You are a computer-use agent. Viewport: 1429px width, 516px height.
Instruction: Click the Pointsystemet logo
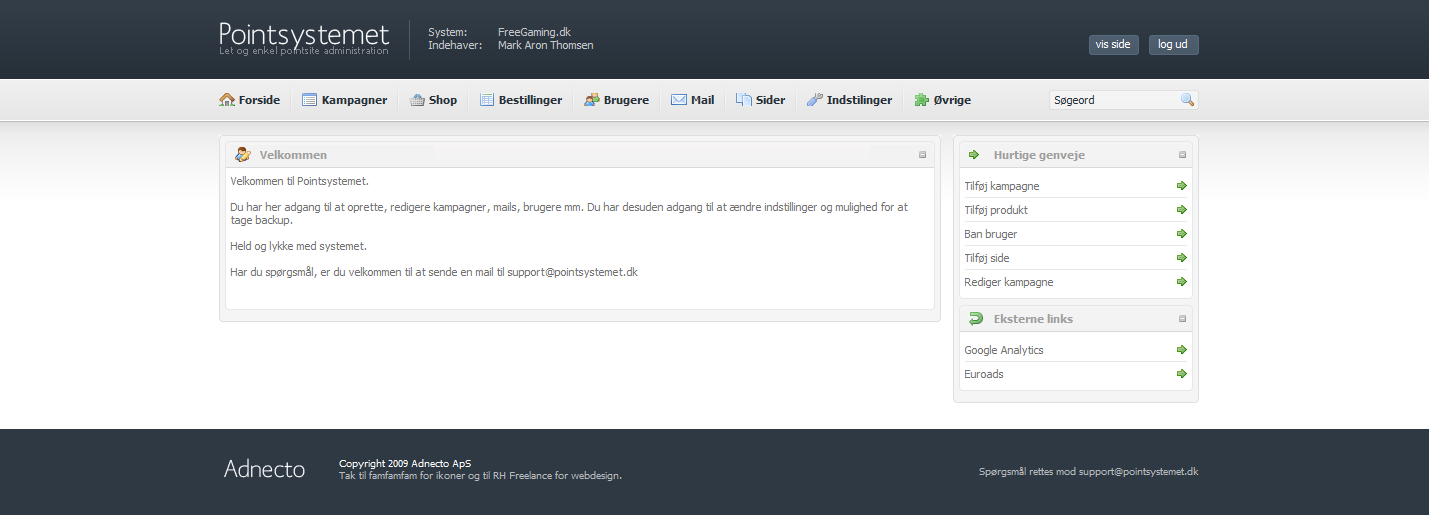coord(304,38)
